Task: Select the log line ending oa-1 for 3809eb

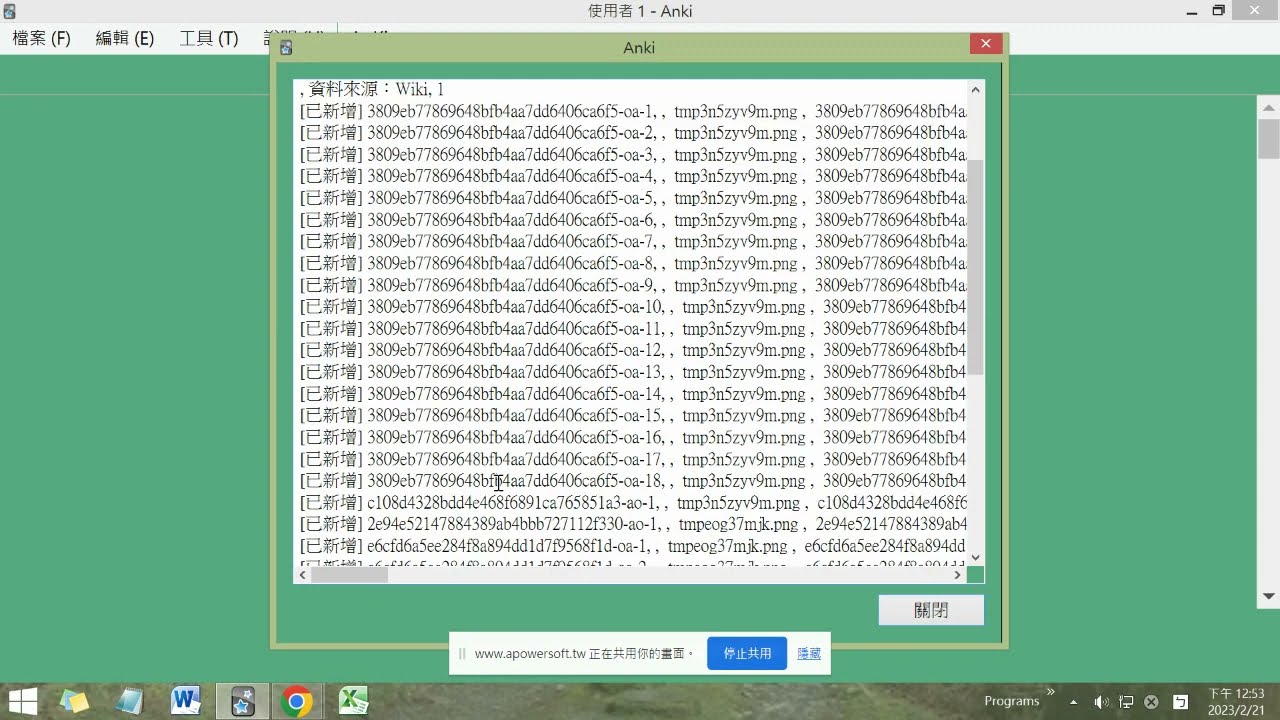Action: tap(633, 111)
